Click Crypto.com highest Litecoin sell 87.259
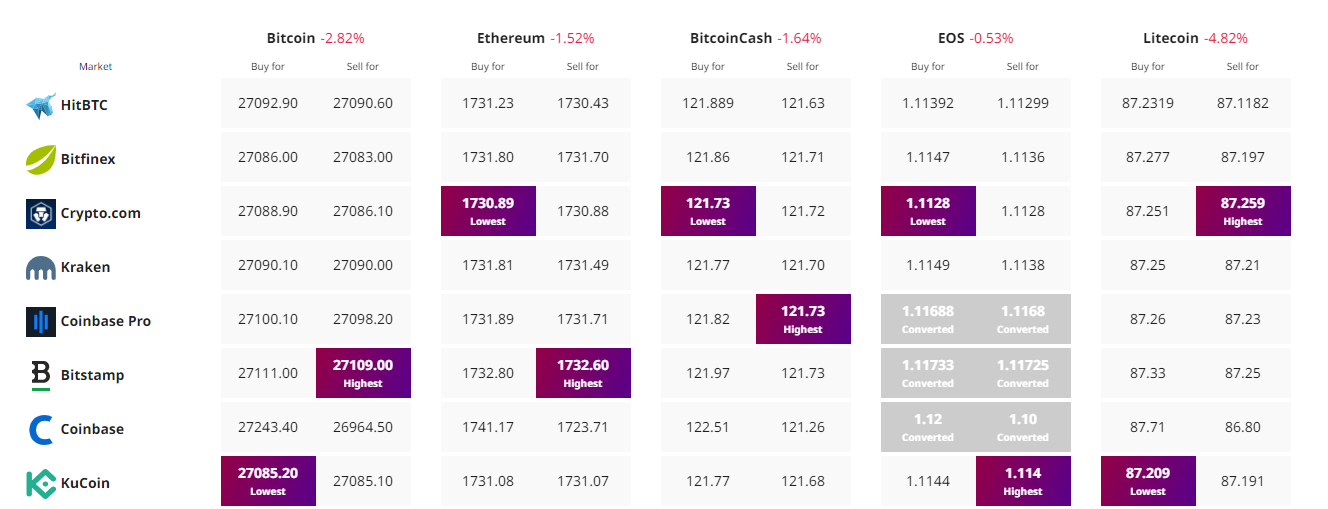 point(1243,211)
